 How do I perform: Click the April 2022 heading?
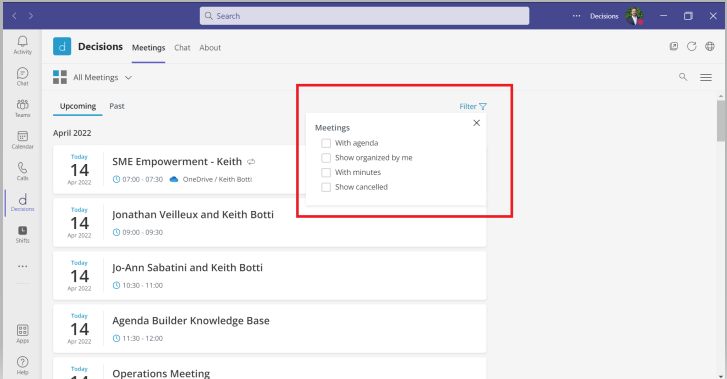tap(72, 133)
